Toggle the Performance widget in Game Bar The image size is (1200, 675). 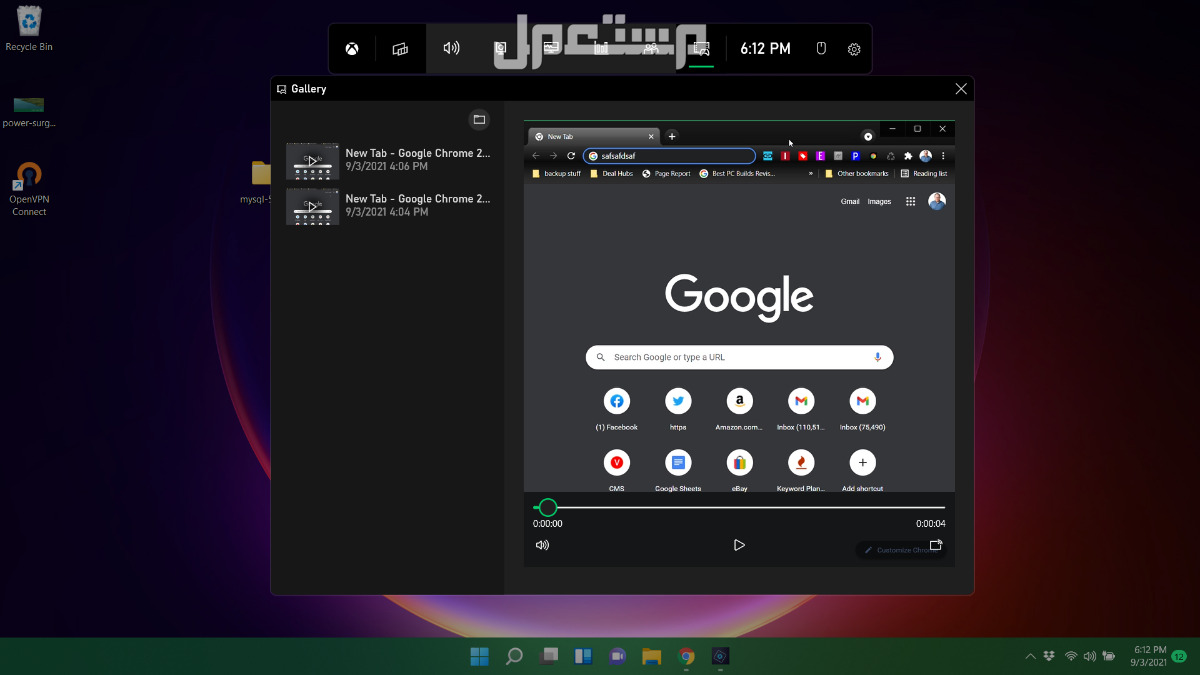point(551,48)
